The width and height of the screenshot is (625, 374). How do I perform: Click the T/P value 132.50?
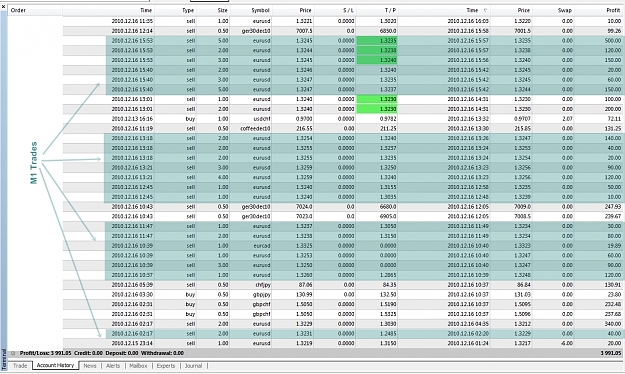388,295
